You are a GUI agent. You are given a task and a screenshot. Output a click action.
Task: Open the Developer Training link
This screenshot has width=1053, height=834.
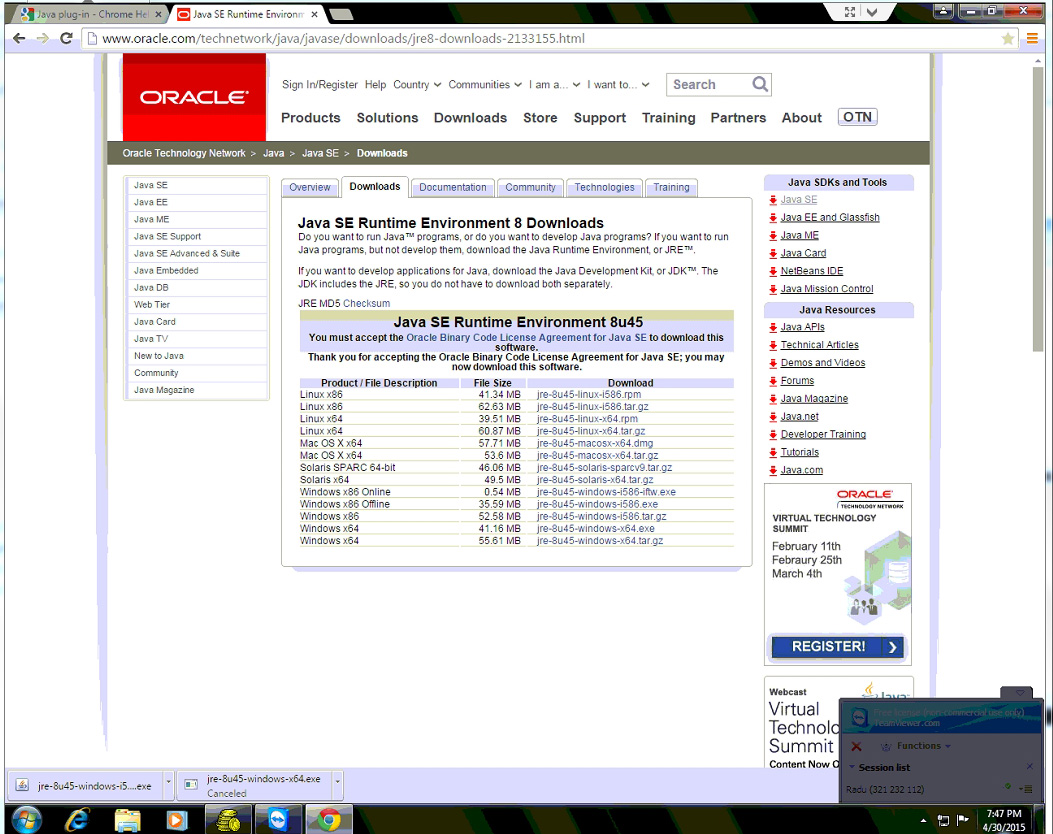823,434
